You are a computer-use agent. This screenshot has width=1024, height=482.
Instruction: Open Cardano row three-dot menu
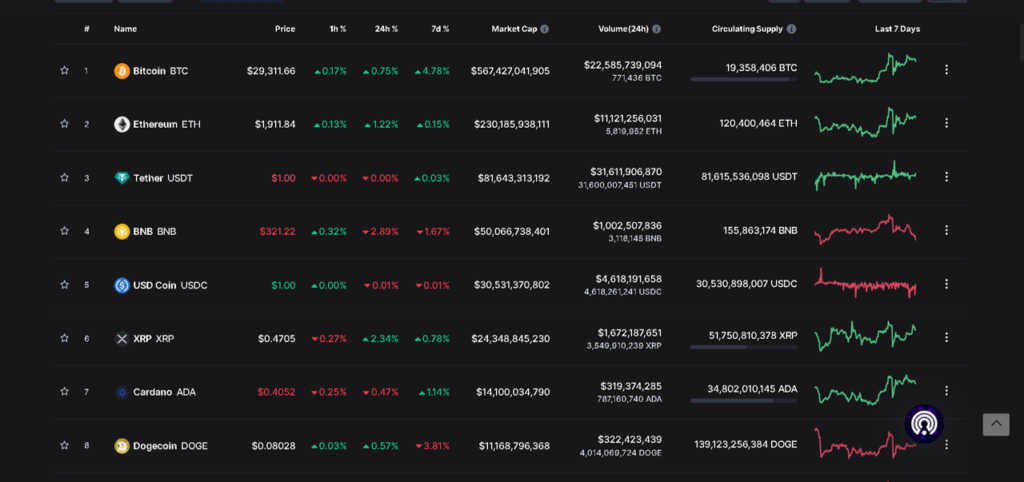(x=946, y=391)
